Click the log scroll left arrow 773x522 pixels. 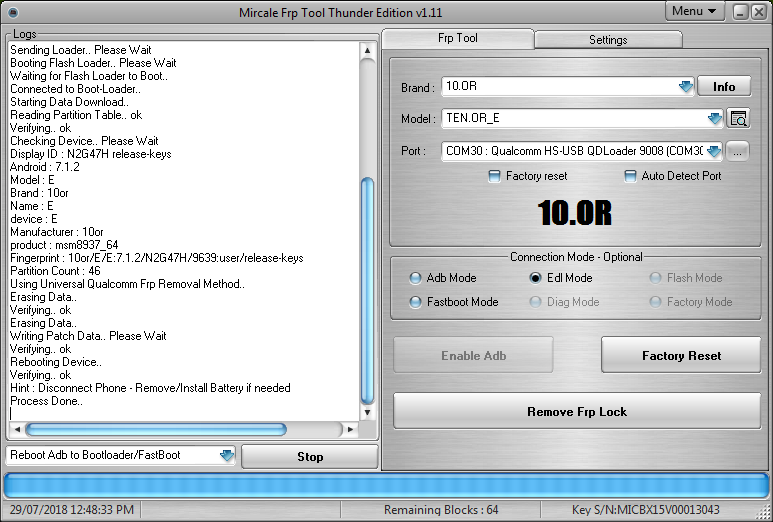(x=17, y=429)
